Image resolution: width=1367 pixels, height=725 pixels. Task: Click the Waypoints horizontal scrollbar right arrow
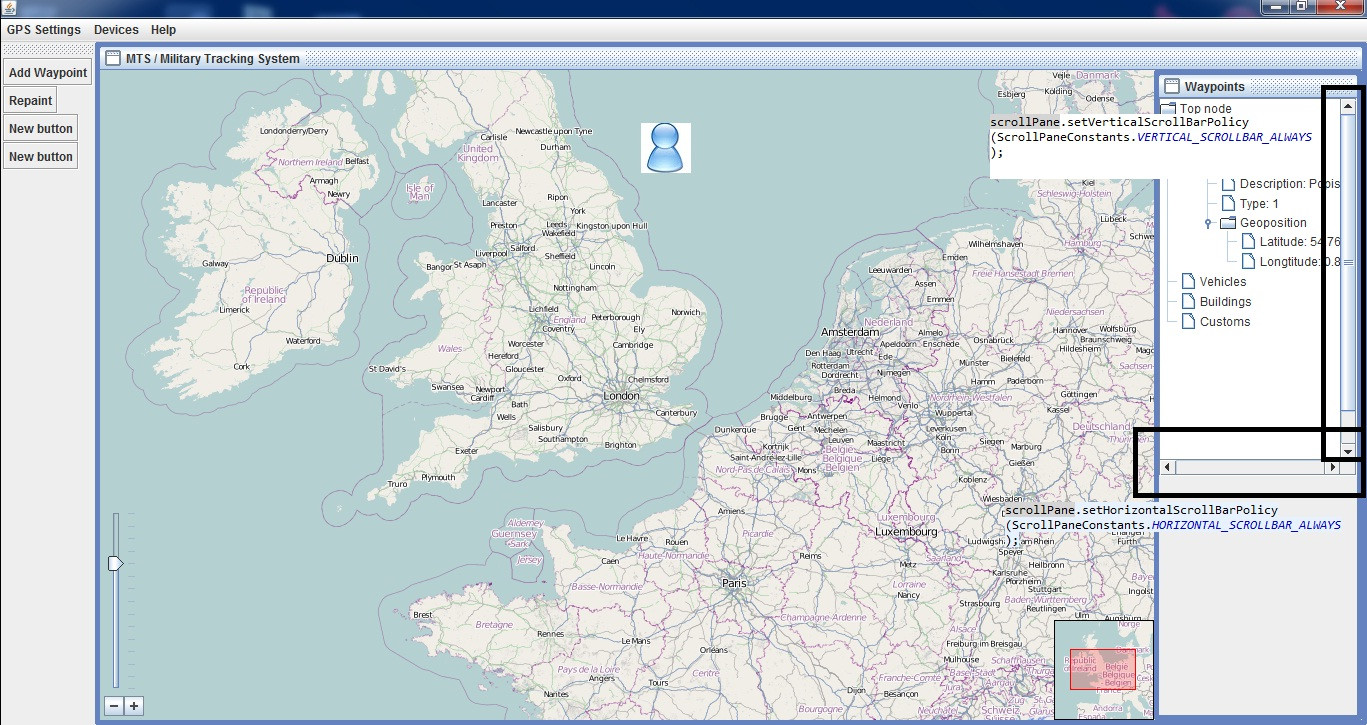point(1332,467)
